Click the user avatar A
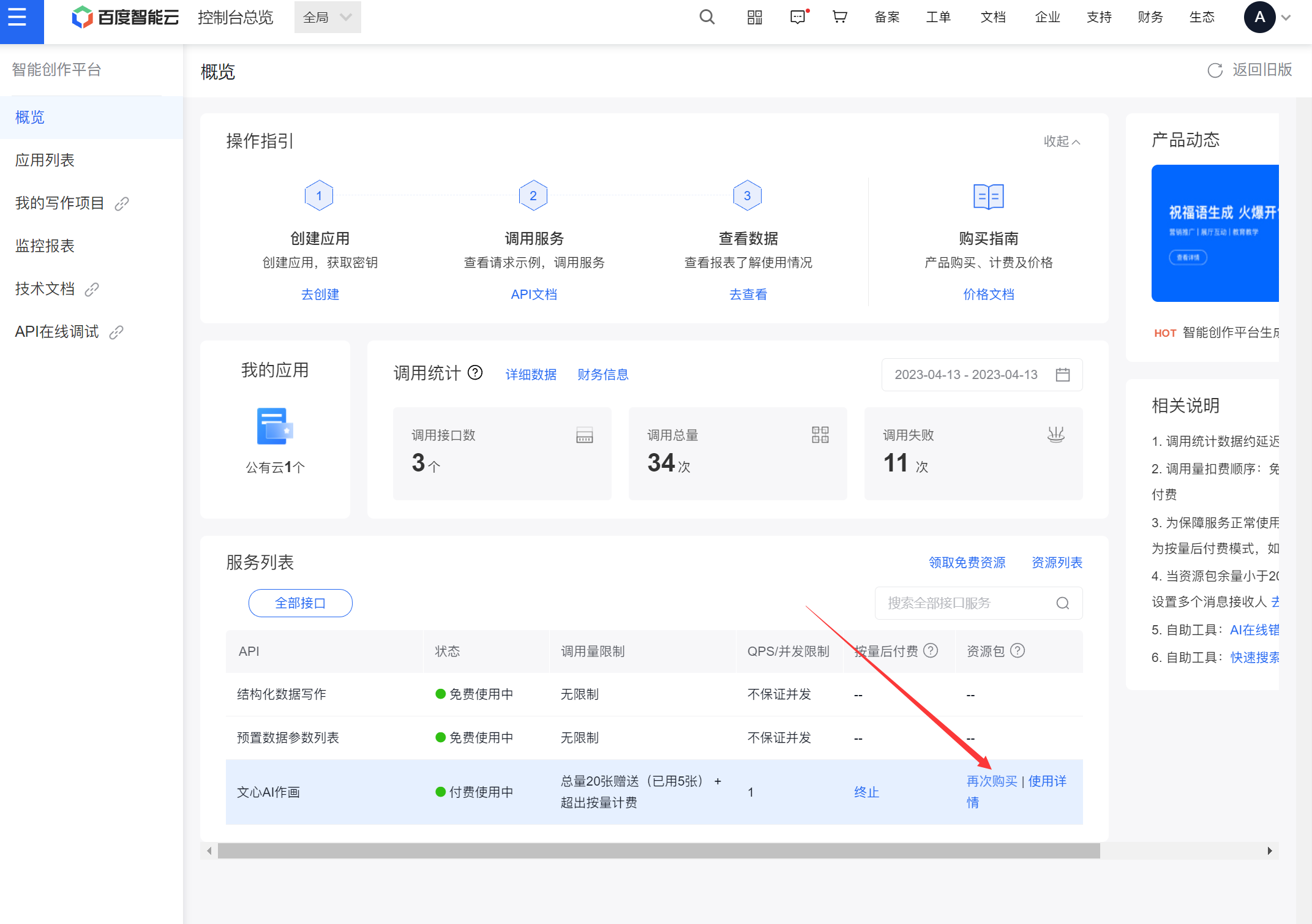Image resolution: width=1312 pixels, height=924 pixels. pos(1259,17)
